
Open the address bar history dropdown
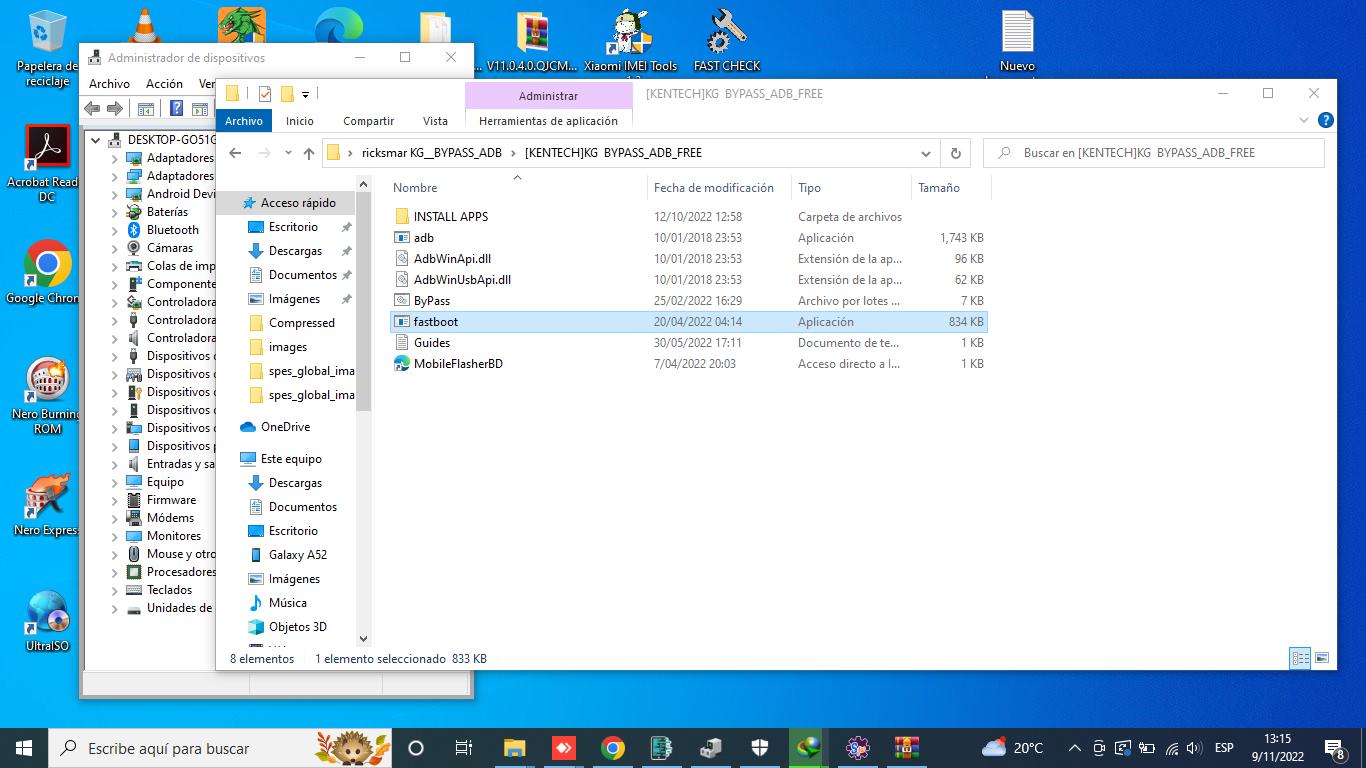[x=926, y=153]
